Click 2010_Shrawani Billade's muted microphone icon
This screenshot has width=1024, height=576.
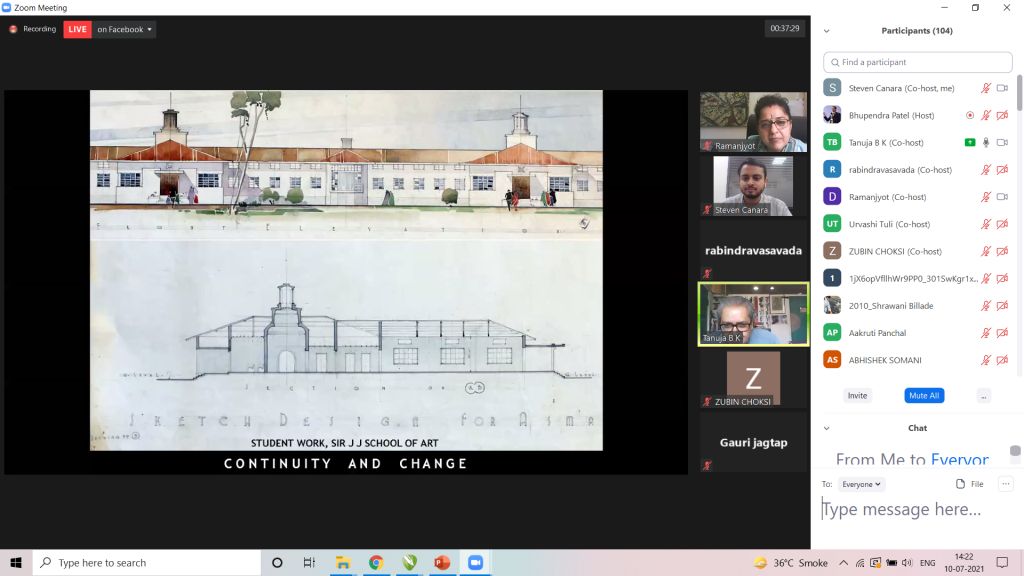986,306
